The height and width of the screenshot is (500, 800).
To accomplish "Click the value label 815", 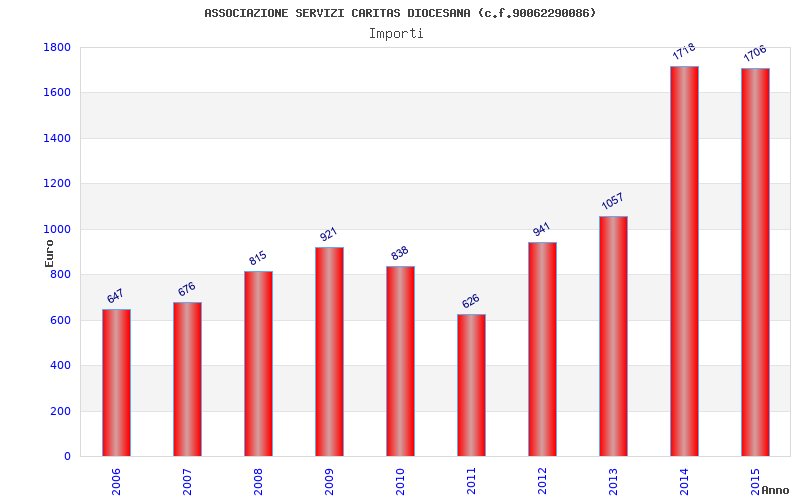I will point(258,258).
